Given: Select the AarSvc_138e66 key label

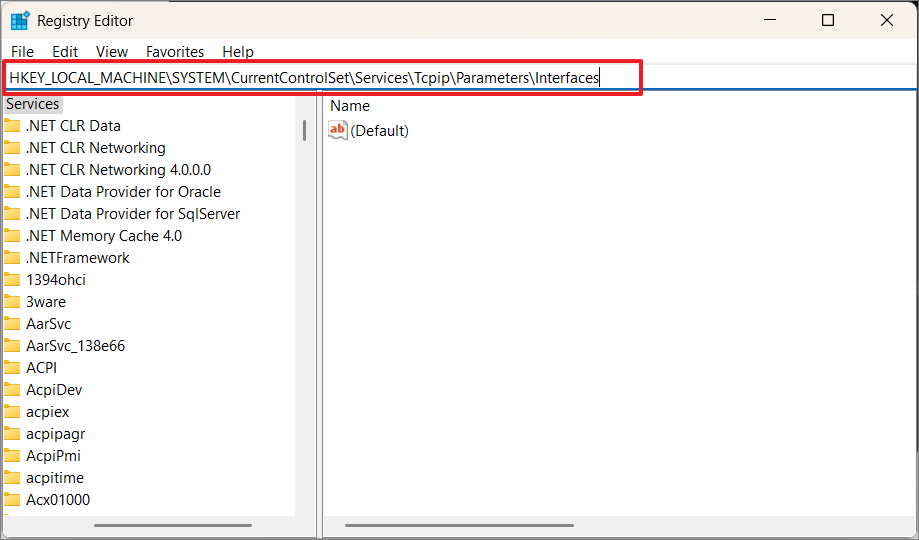Looking at the screenshot, I should [76, 346].
